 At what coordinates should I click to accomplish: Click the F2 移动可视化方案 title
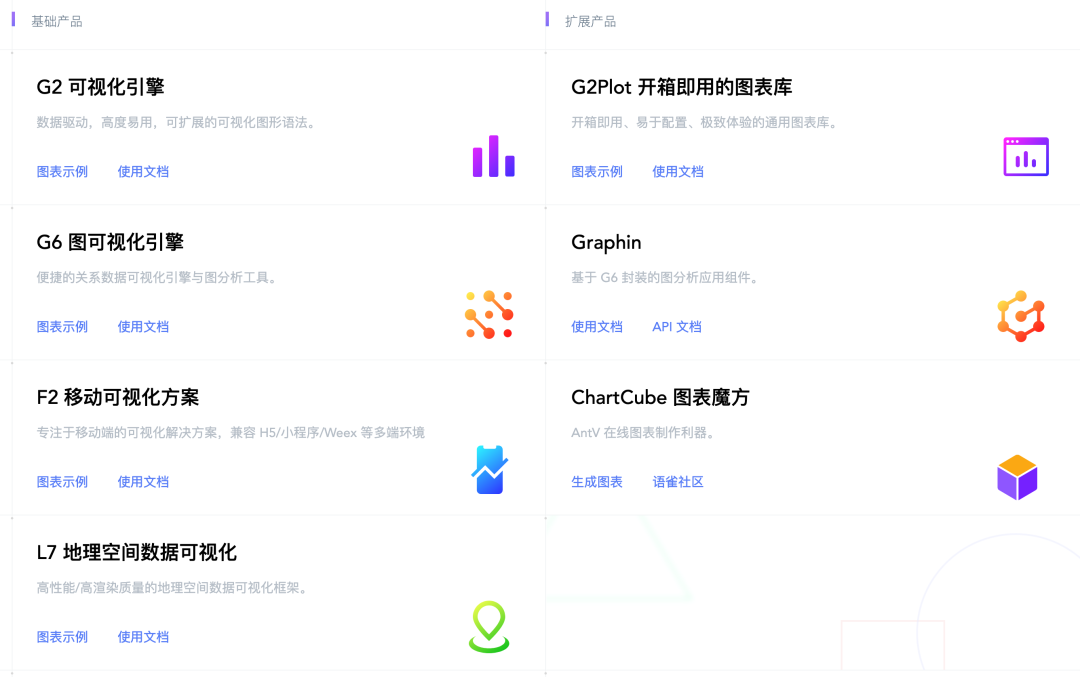pos(118,397)
